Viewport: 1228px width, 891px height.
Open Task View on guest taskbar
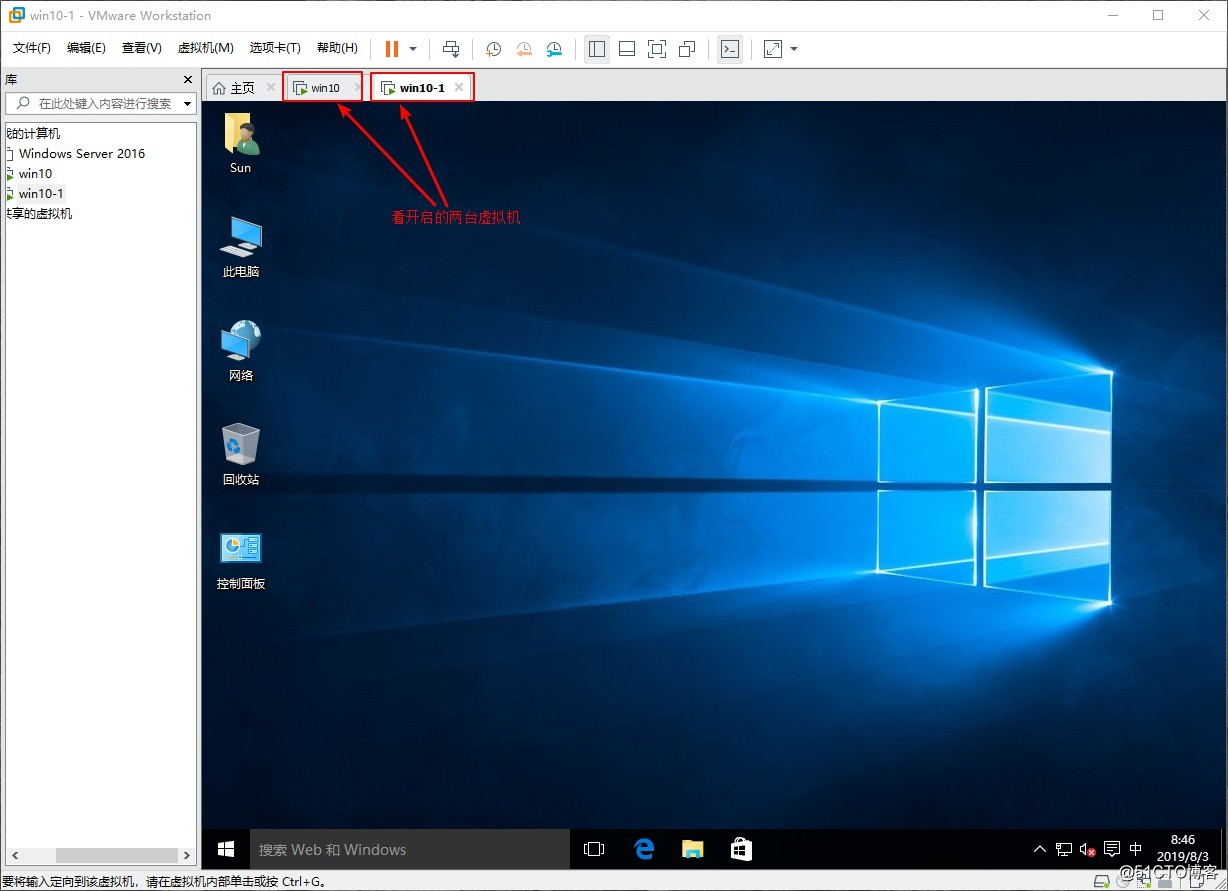(x=594, y=849)
